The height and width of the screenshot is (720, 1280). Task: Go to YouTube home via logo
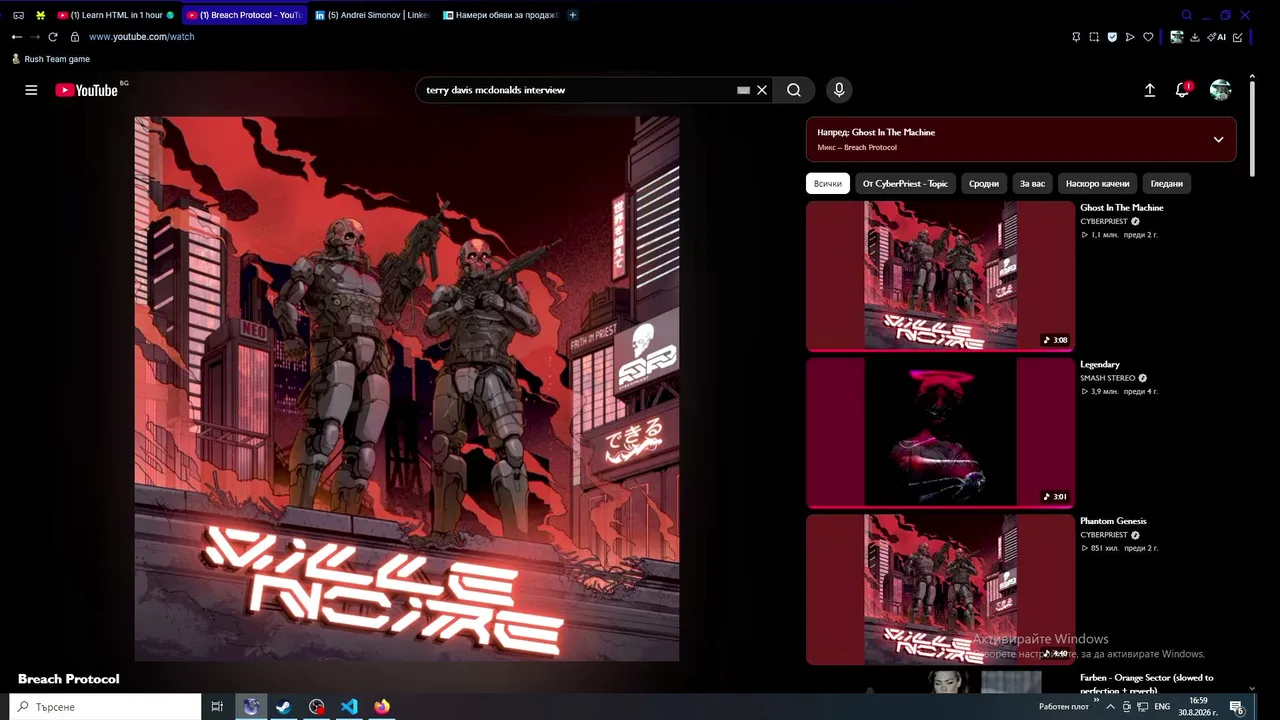pyautogui.click(x=87, y=90)
